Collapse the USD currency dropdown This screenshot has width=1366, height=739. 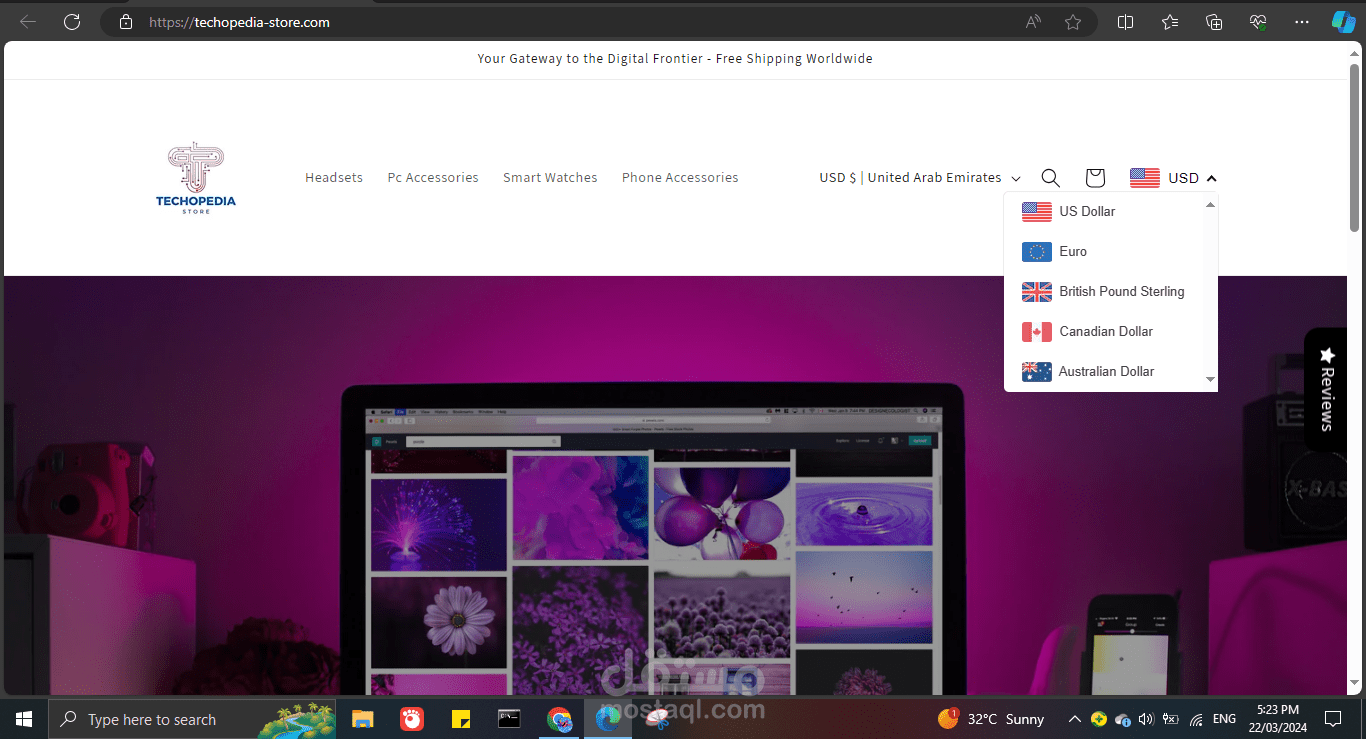coord(1173,178)
